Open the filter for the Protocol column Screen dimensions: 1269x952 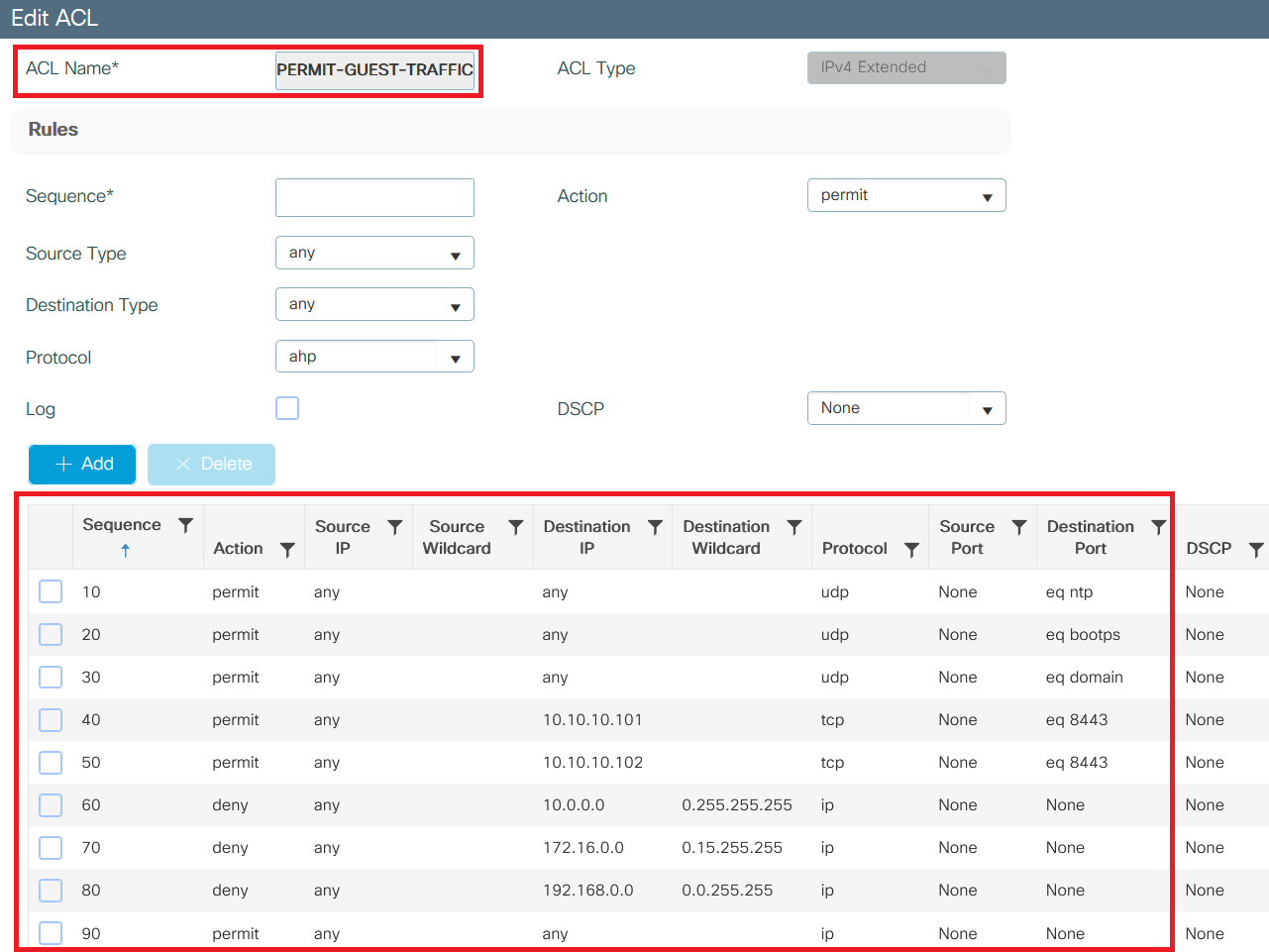pos(910,548)
